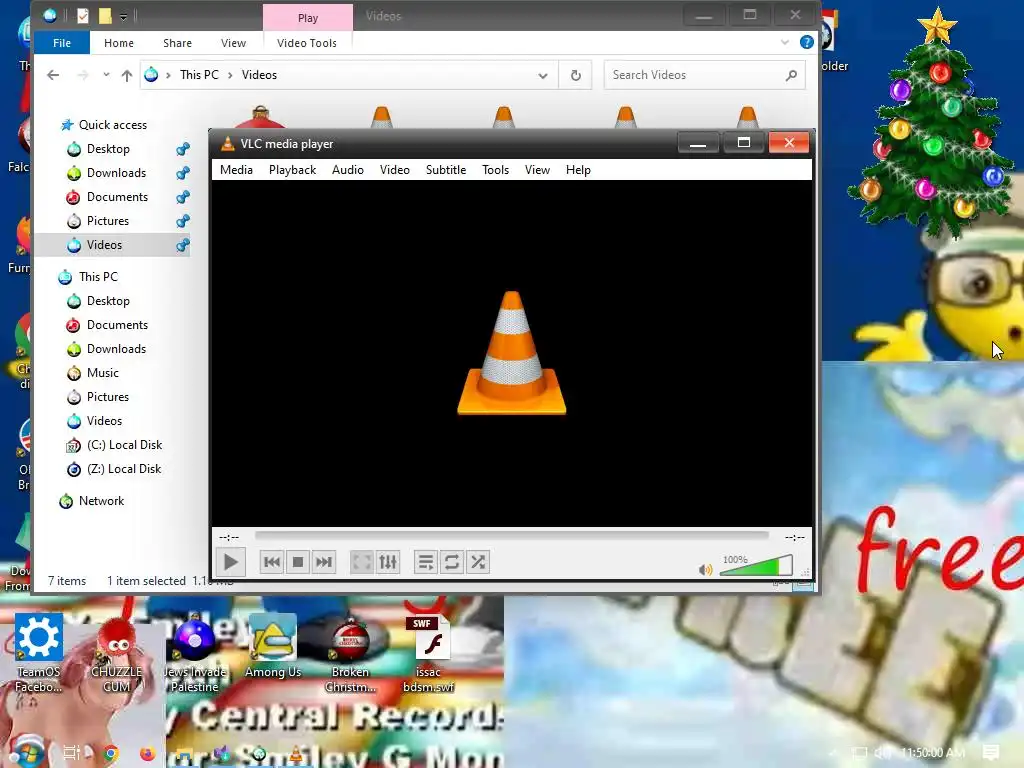Screen dimensions: 1024x768
Task: Skip to next media in VLC
Action: [x=324, y=562]
